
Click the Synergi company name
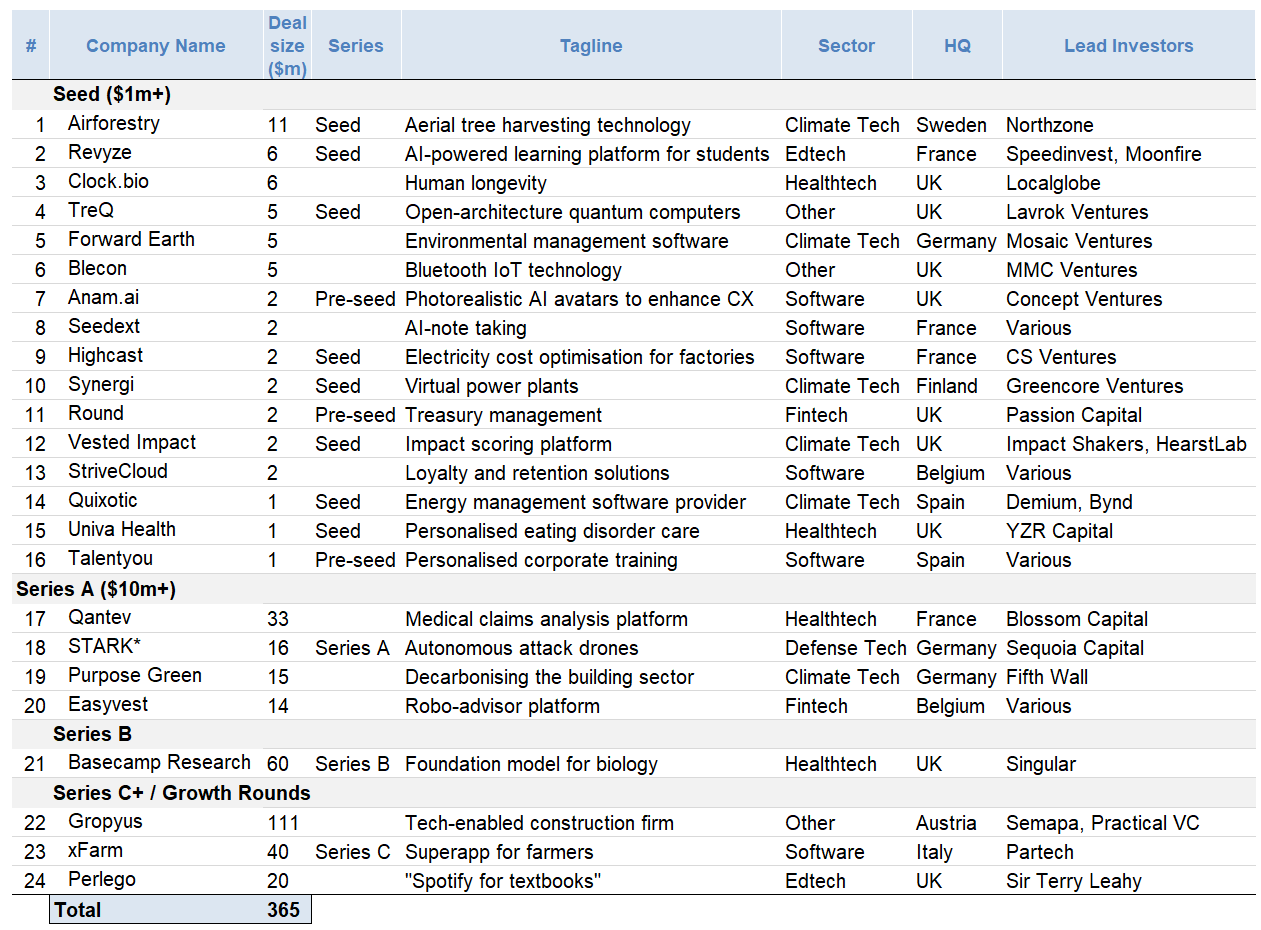point(101,384)
